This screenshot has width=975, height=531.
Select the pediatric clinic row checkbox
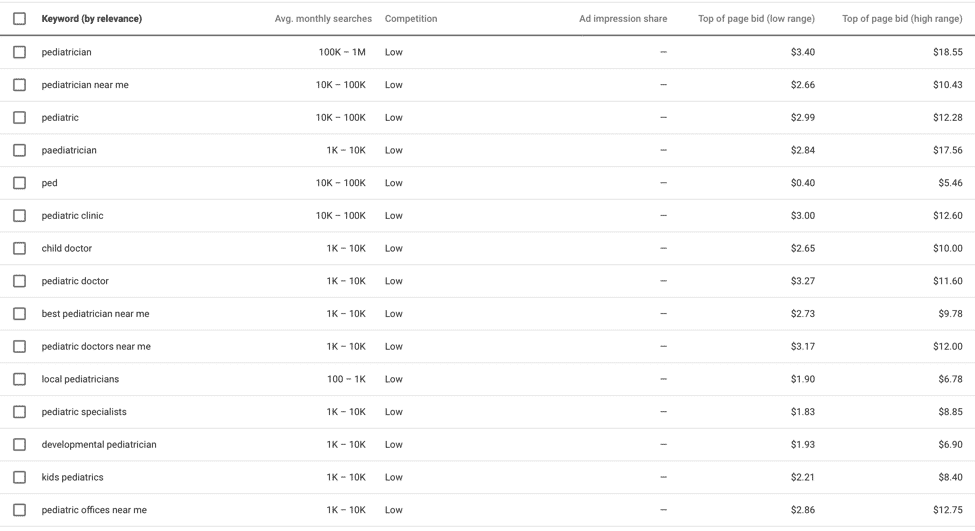(x=19, y=216)
